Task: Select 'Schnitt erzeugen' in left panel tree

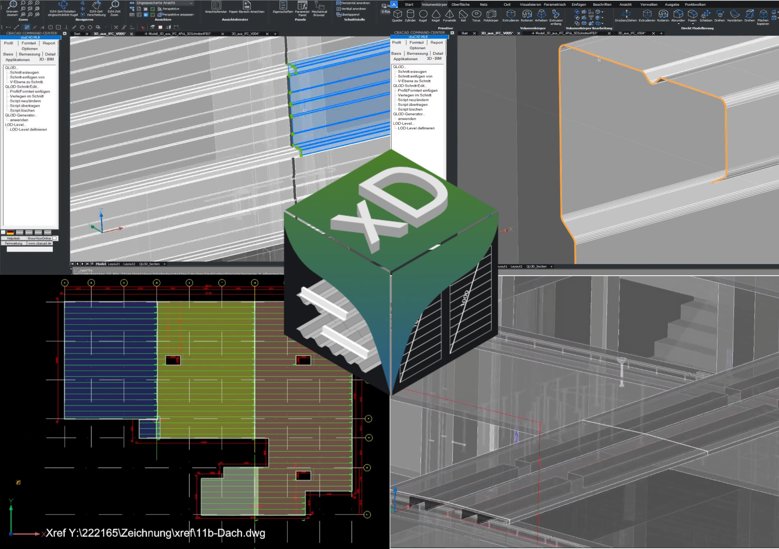Action: pyautogui.click(x=24, y=73)
